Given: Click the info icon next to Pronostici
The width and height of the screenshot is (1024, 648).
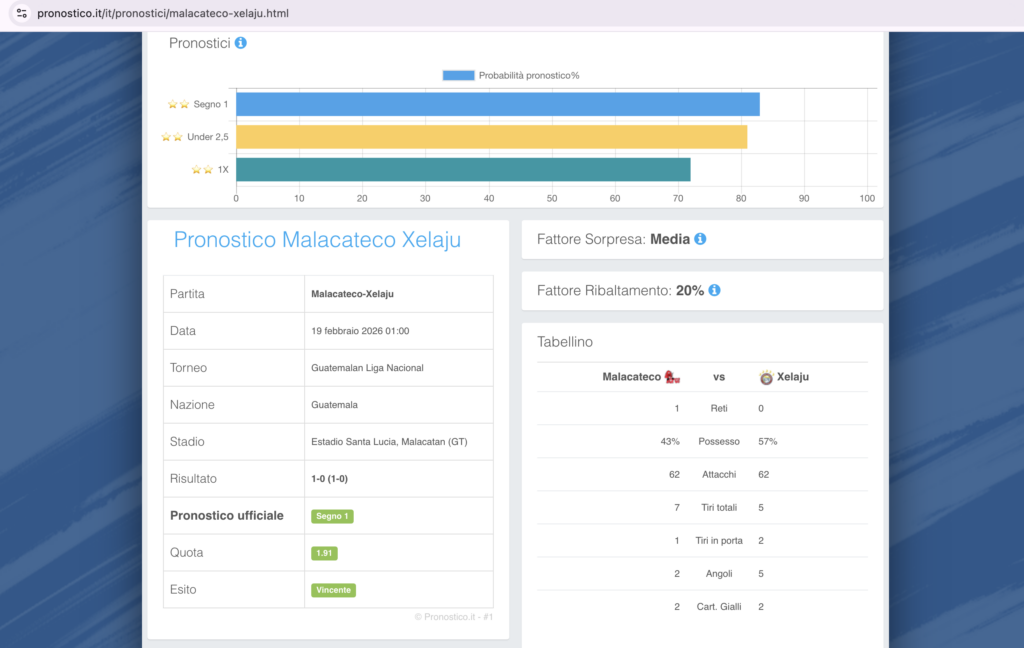Looking at the screenshot, I should click(241, 43).
